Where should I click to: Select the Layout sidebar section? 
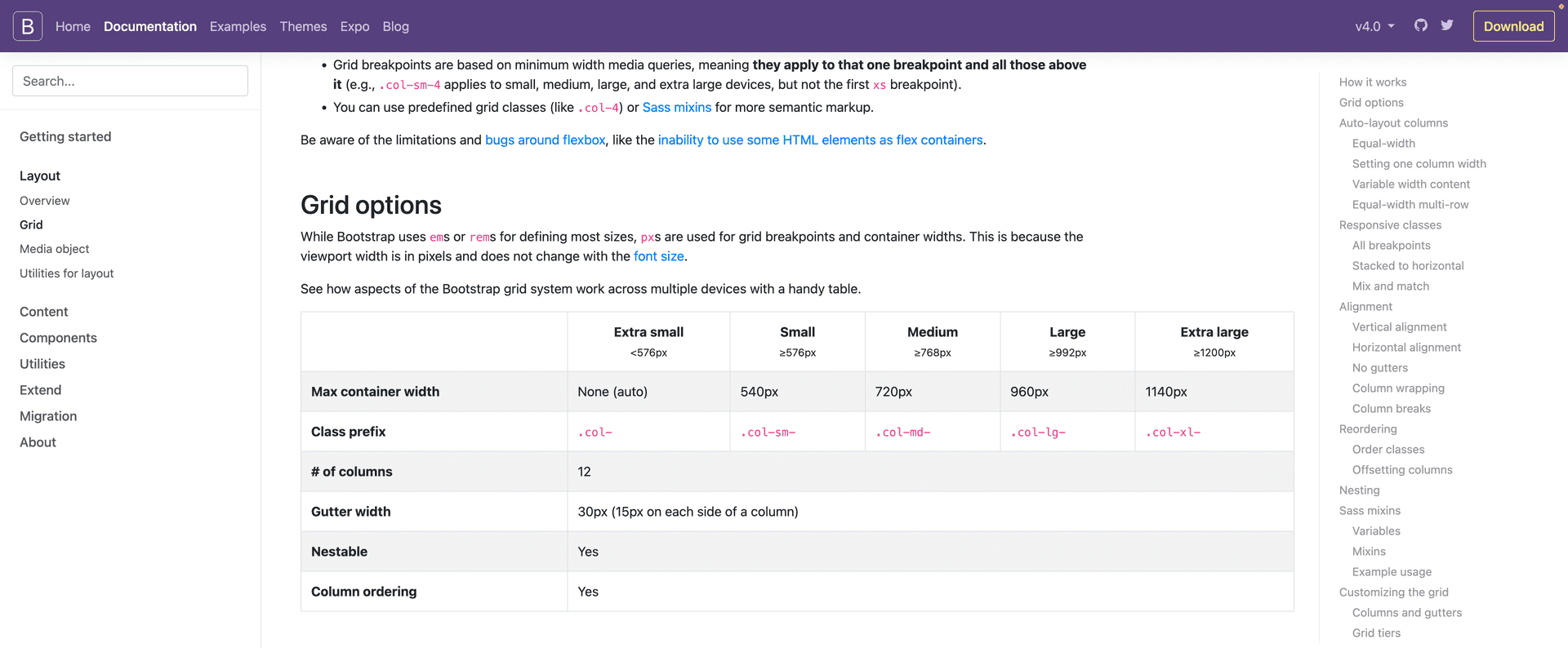pyautogui.click(x=40, y=175)
